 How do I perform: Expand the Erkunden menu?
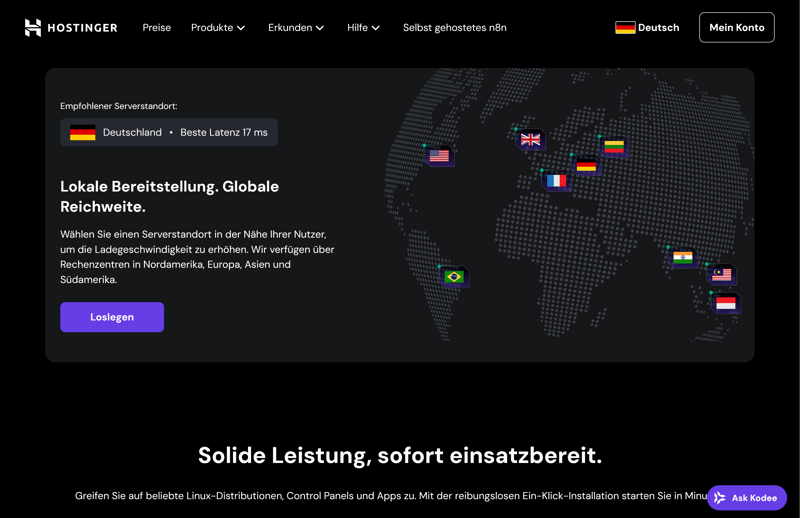(296, 28)
